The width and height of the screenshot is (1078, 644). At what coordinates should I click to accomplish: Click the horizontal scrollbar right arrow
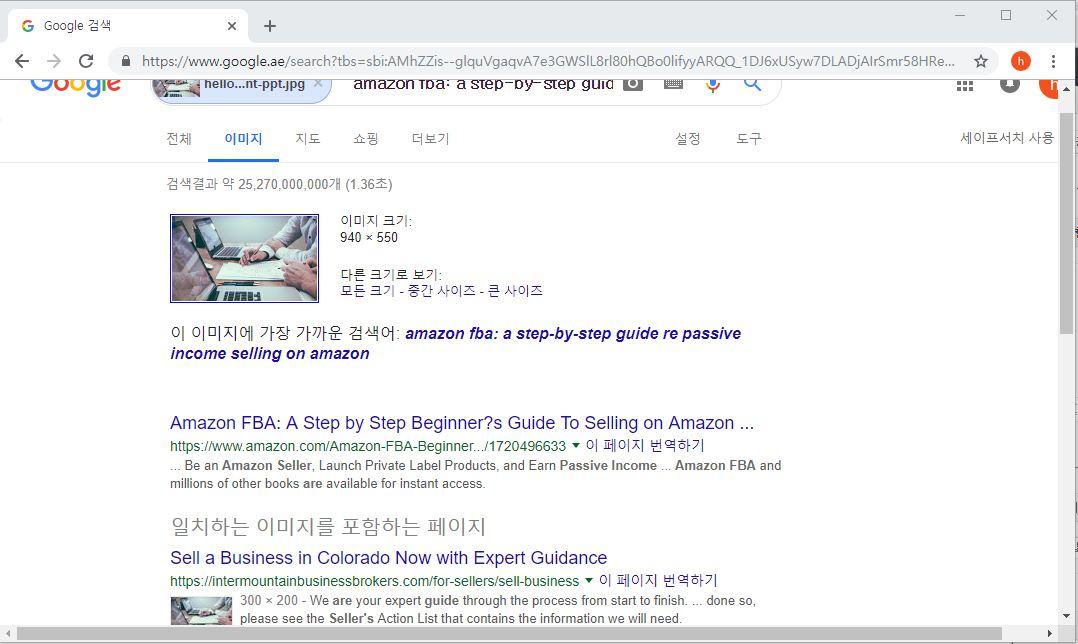click(1050, 633)
